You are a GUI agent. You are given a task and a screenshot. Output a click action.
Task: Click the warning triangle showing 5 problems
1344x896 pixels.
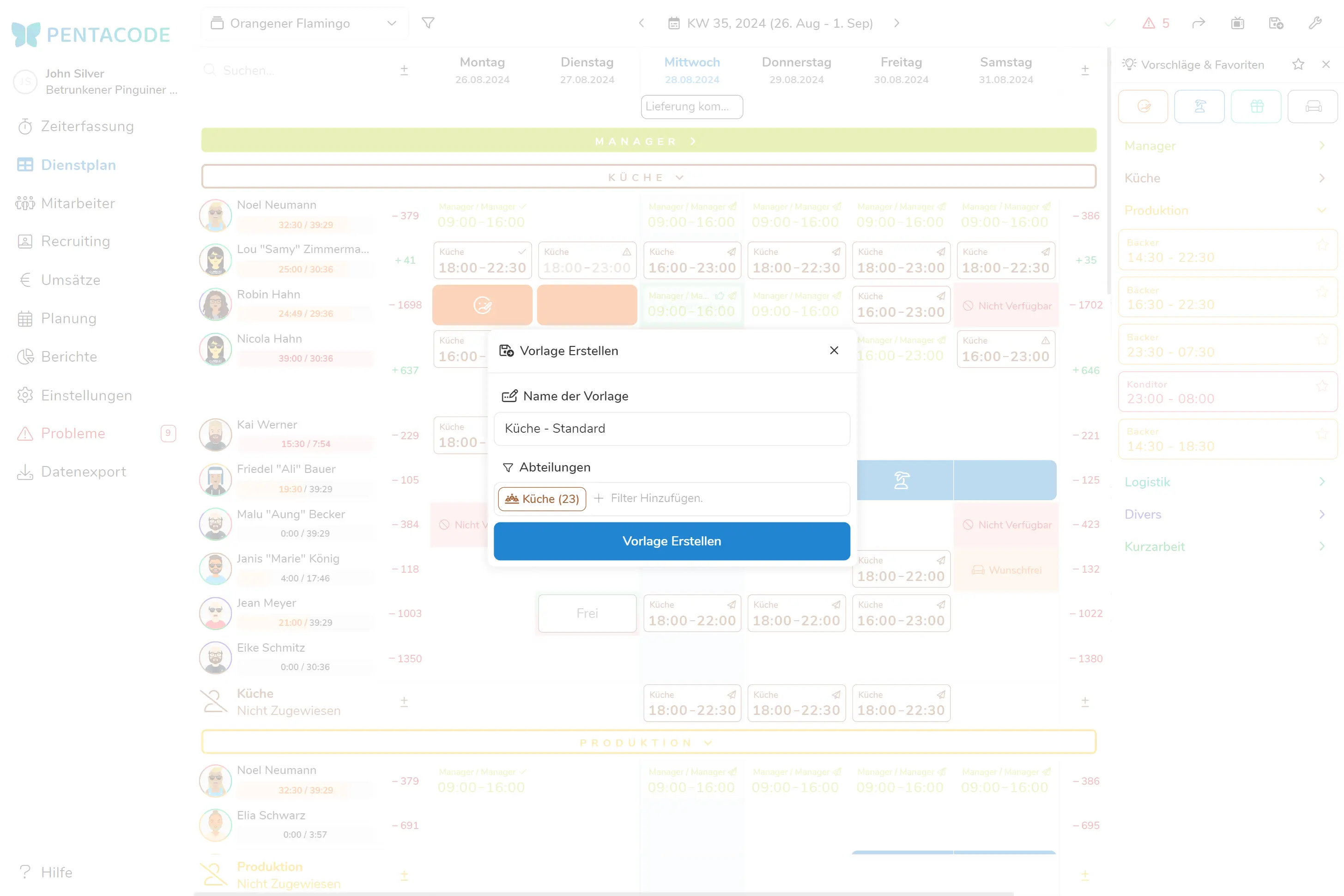1156,23
